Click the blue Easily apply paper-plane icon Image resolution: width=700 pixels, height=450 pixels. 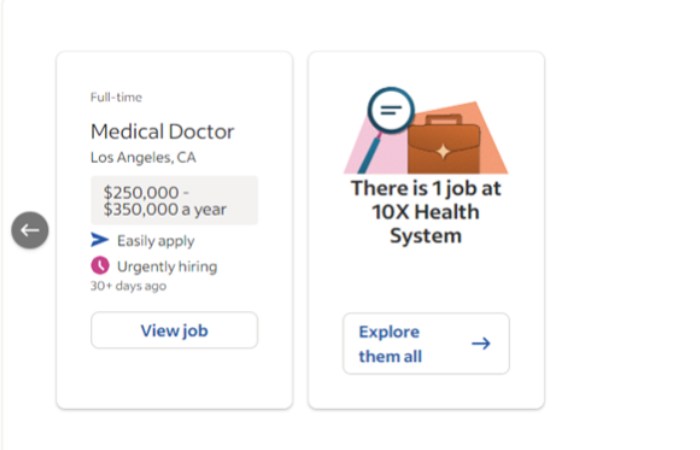pyautogui.click(x=100, y=240)
